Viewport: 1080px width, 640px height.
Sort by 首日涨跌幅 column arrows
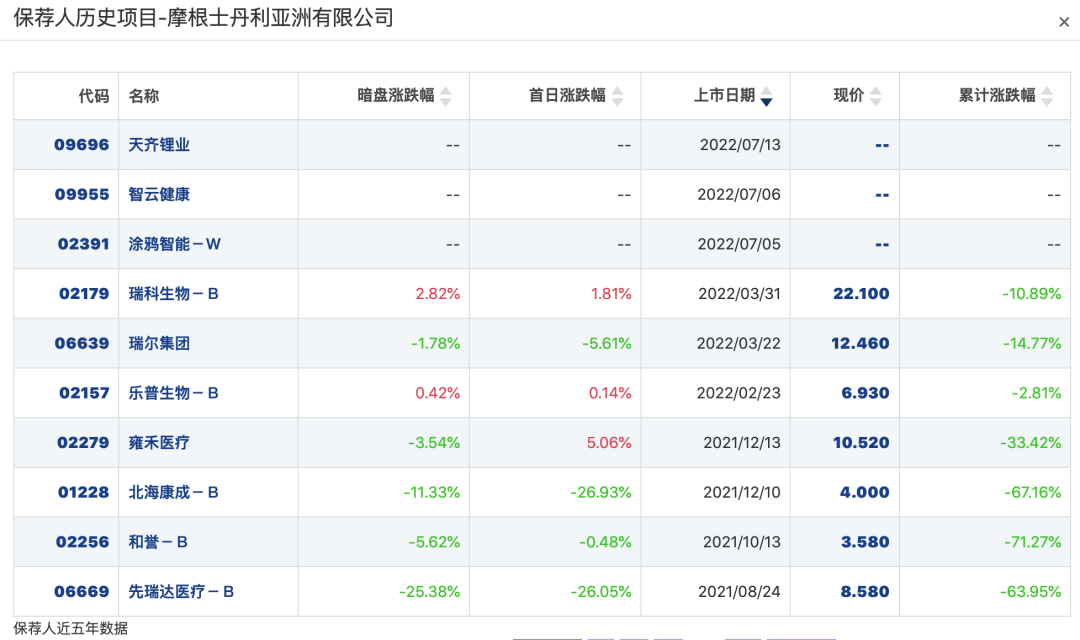[617, 96]
